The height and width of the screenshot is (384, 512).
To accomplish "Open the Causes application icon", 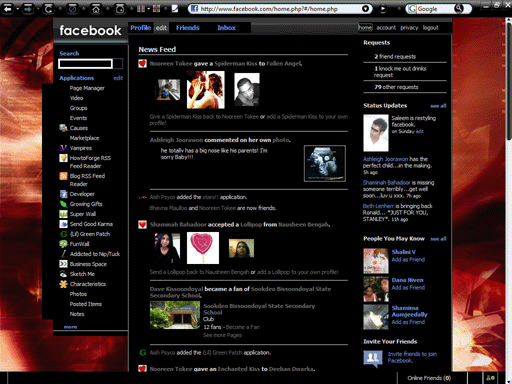I will (63, 128).
